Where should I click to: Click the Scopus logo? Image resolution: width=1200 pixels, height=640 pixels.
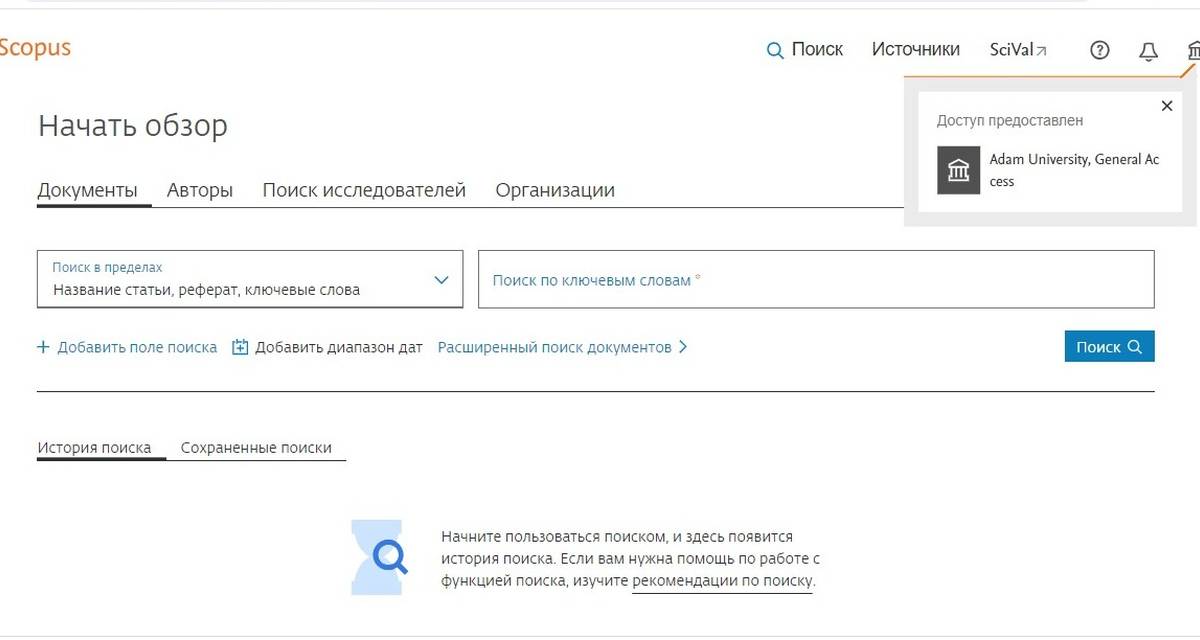click(34, 48)
